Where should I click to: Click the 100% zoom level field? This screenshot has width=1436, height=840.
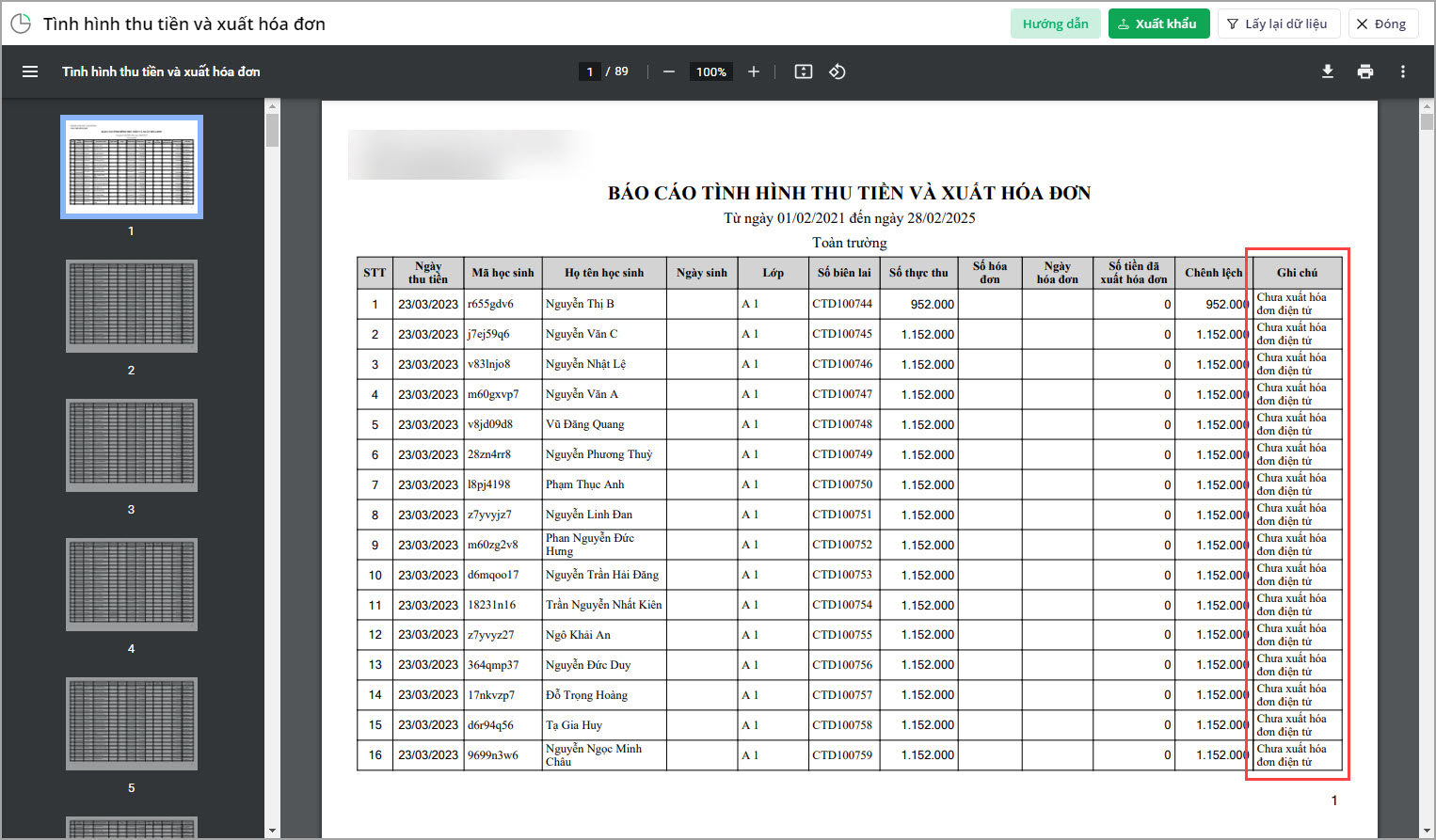(x=711, y=71)
